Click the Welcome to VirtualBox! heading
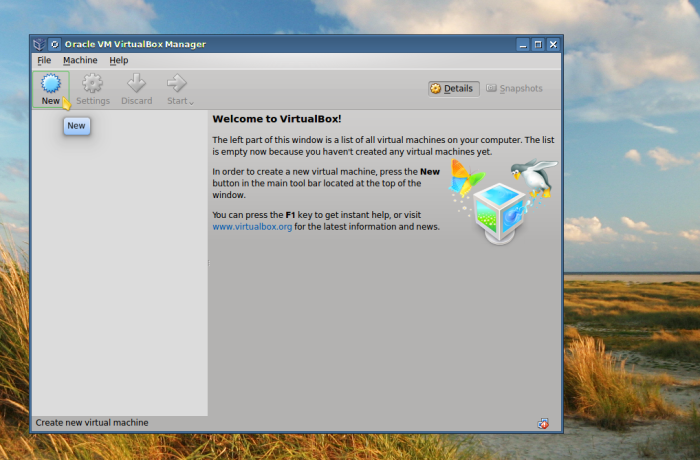The height and width of the screenshot is (460, 700). pyautogui.click(x=277, y=119)
